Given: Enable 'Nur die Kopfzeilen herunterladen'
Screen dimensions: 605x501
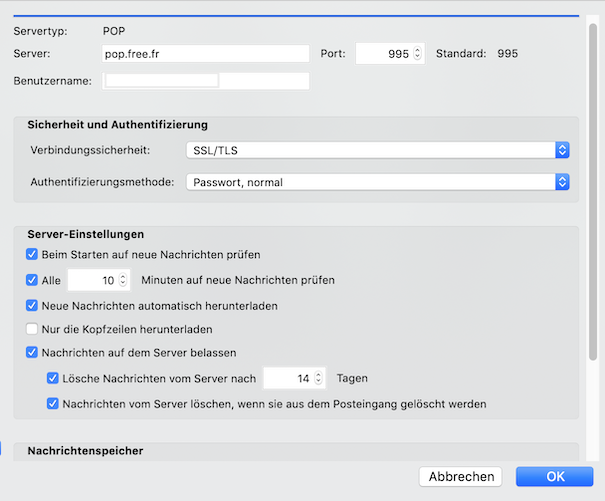Looking at the screenshot, I should click(32, 329).
